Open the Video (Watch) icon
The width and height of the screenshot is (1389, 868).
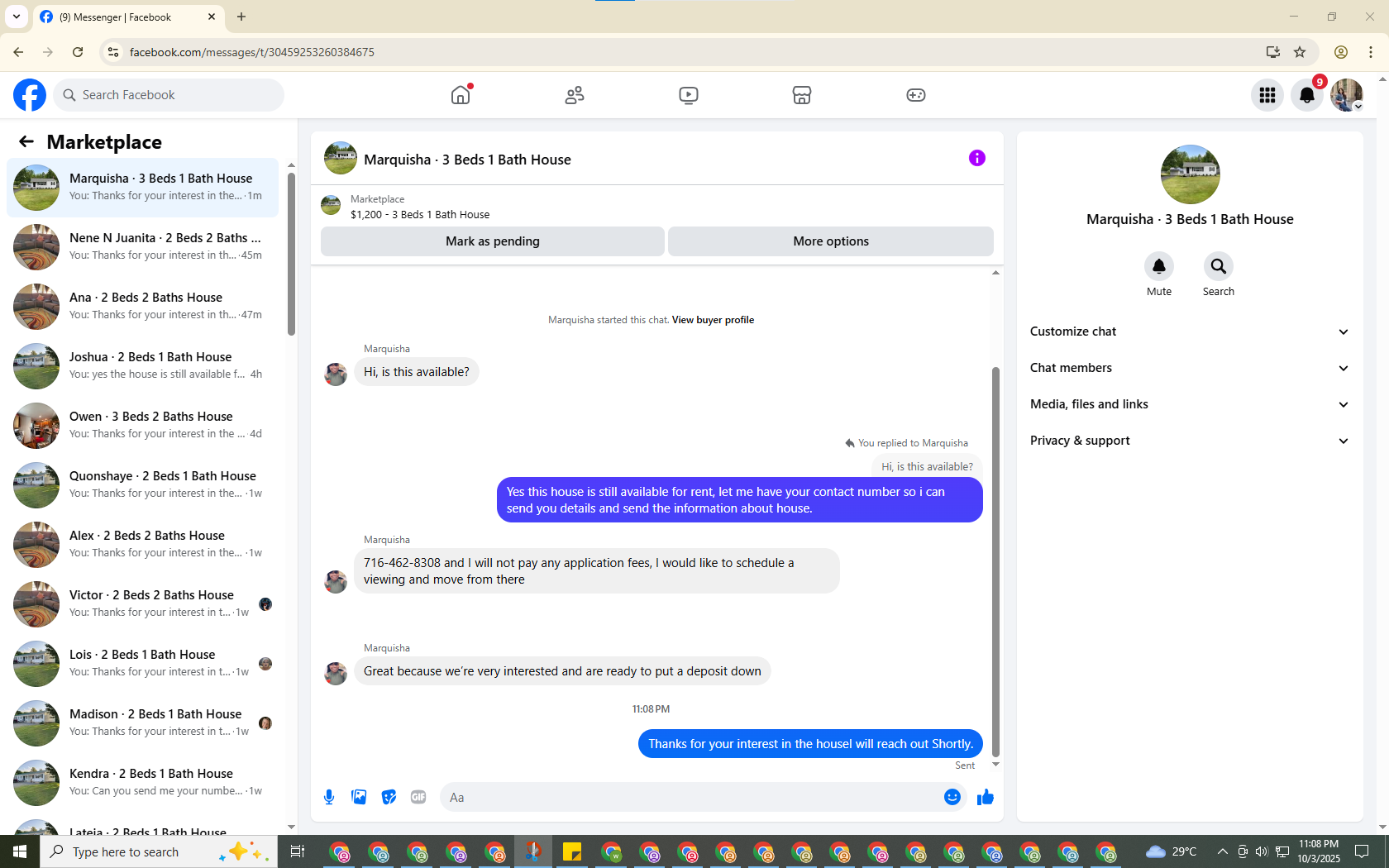pyautogui.click(x=688, y=95)
